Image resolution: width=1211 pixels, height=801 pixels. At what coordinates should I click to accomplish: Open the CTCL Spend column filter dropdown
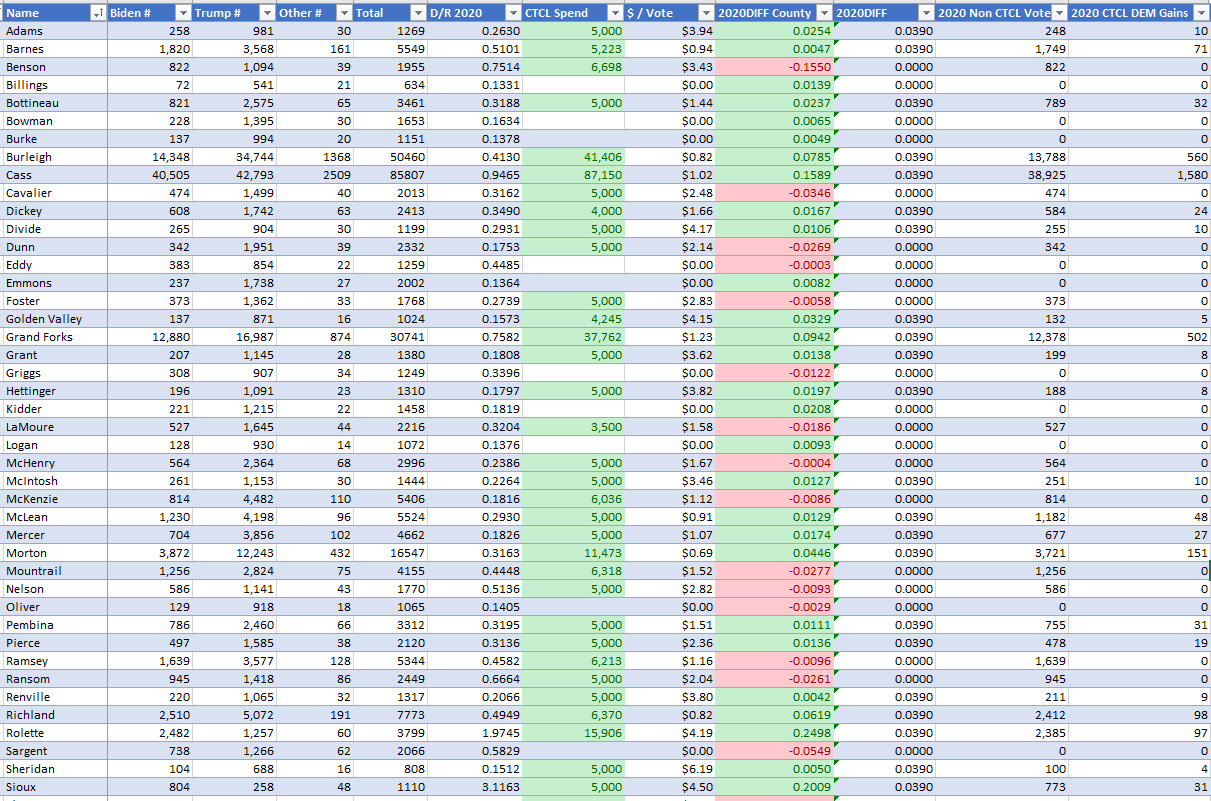[x=615, y=13]
